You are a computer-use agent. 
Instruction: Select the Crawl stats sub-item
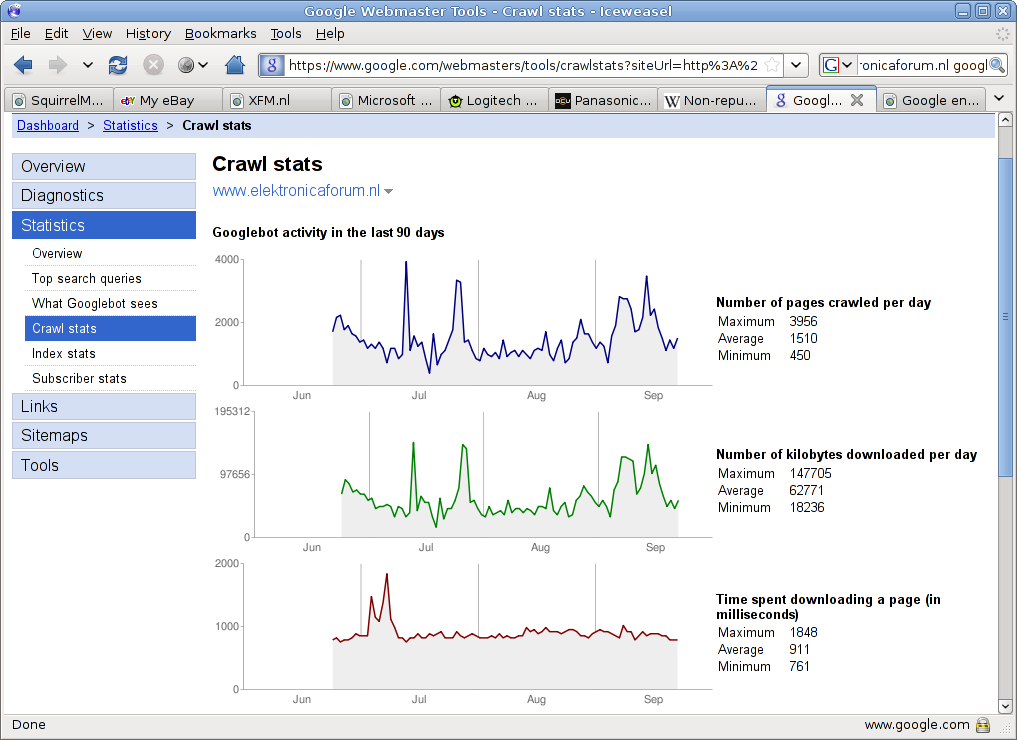(110, 328)
